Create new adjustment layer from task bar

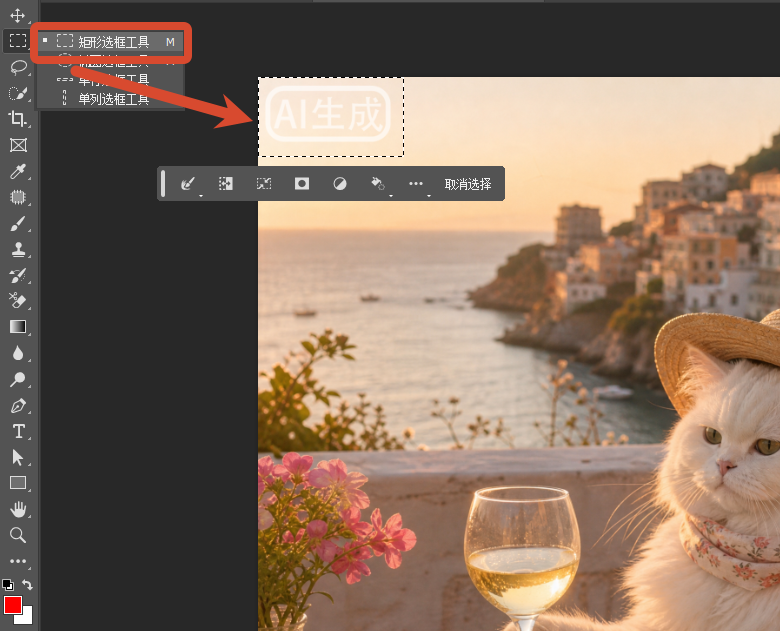[340, 184]
